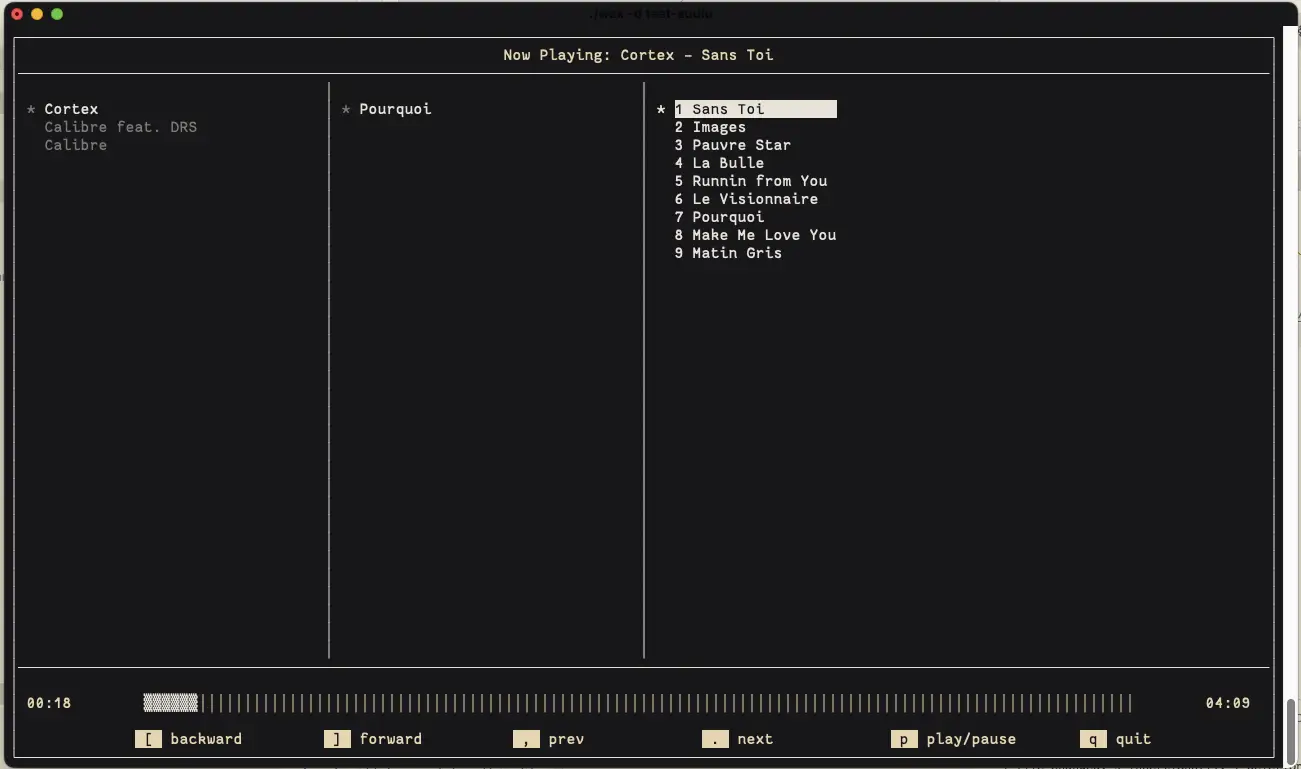Click the ']' forward key badge
Screen dimensions: 1301x769
pyautogui.click(x=337, y=739)
